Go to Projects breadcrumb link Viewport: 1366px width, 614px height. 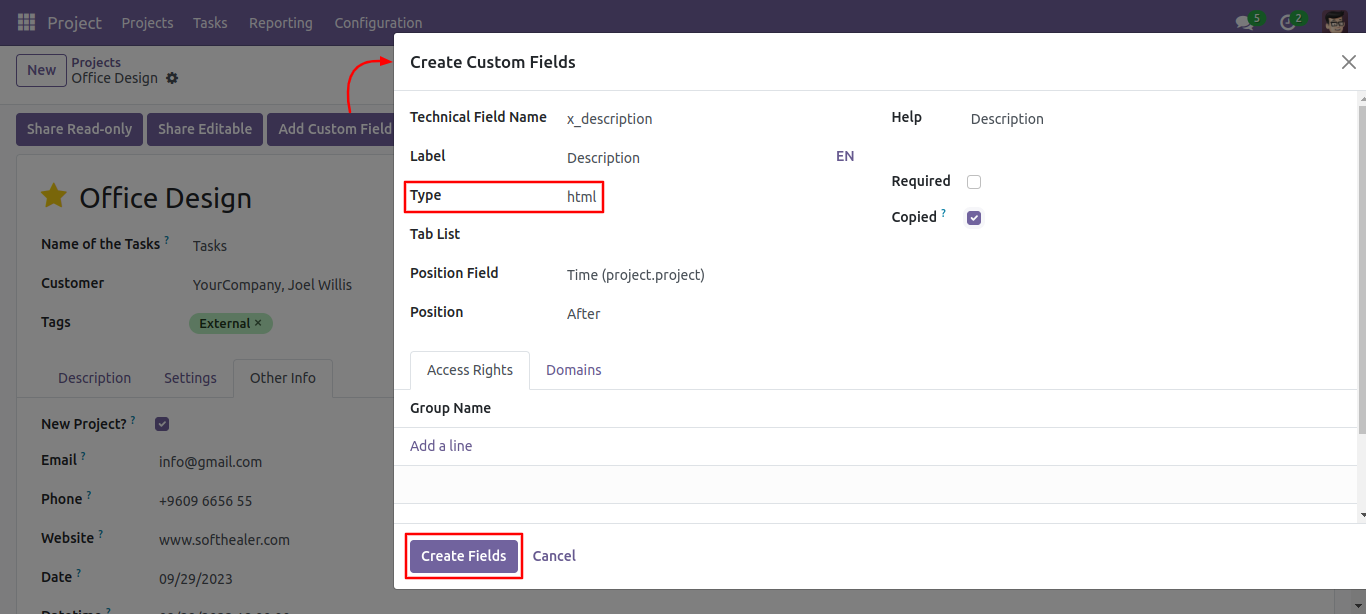click(96, 62)
